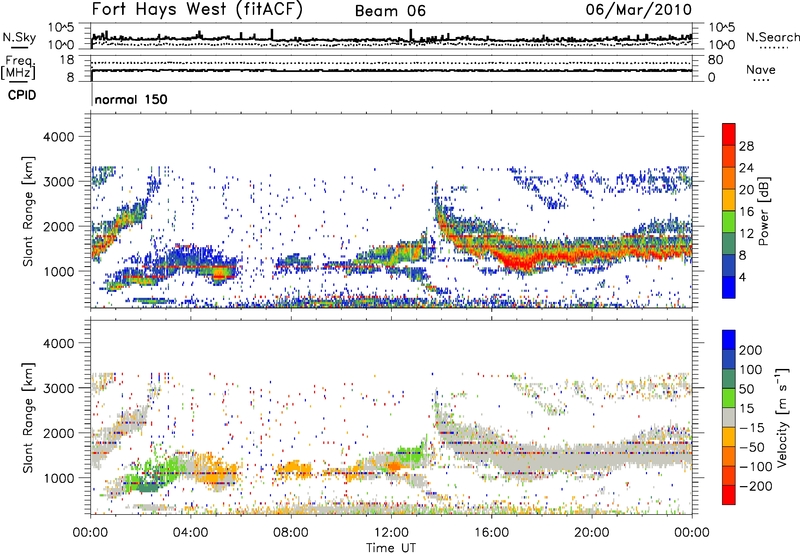
Task: Click the "80" tick on the Nave axis
Action: [x=716, y=60]
